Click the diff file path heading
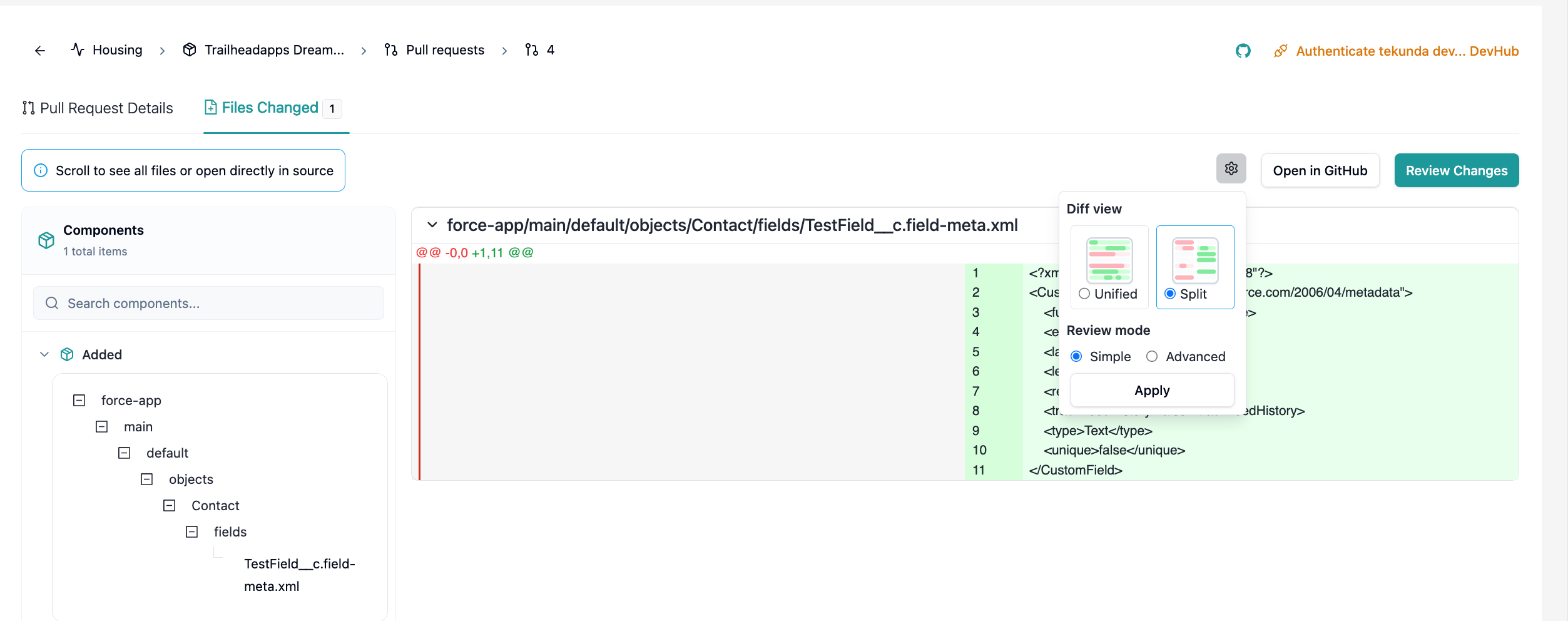This screenshot has width=1568, height=621. [x=732, y=225]
